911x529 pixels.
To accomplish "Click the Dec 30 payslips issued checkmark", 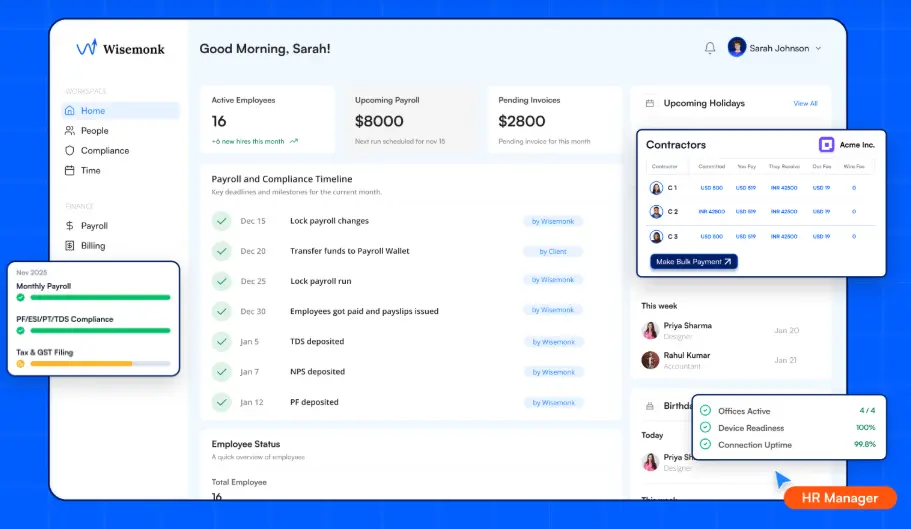I will 221,311.
